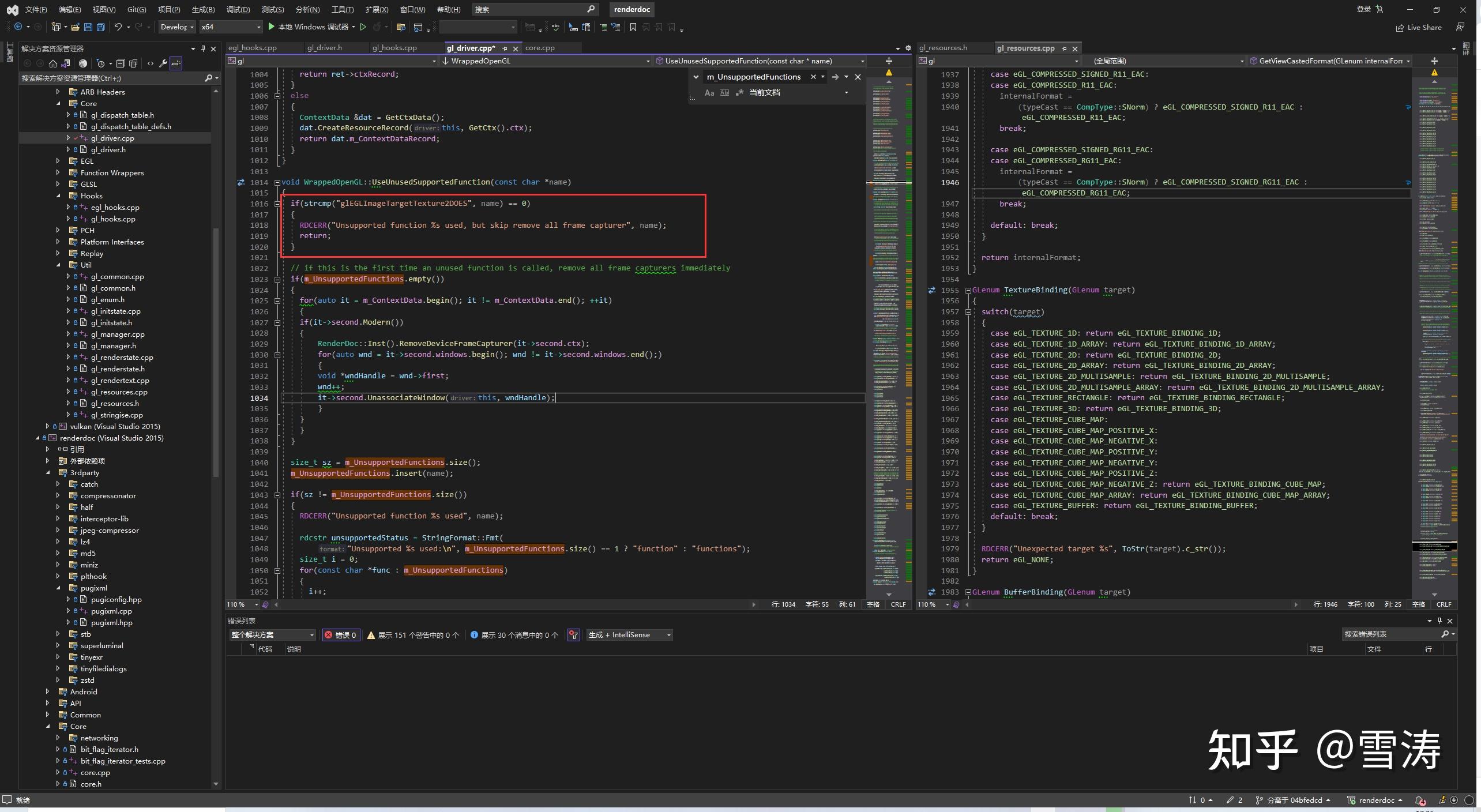Open the 110% editor zoom control
Screen dimensions: 1481x812
click(x=240, y=604)
